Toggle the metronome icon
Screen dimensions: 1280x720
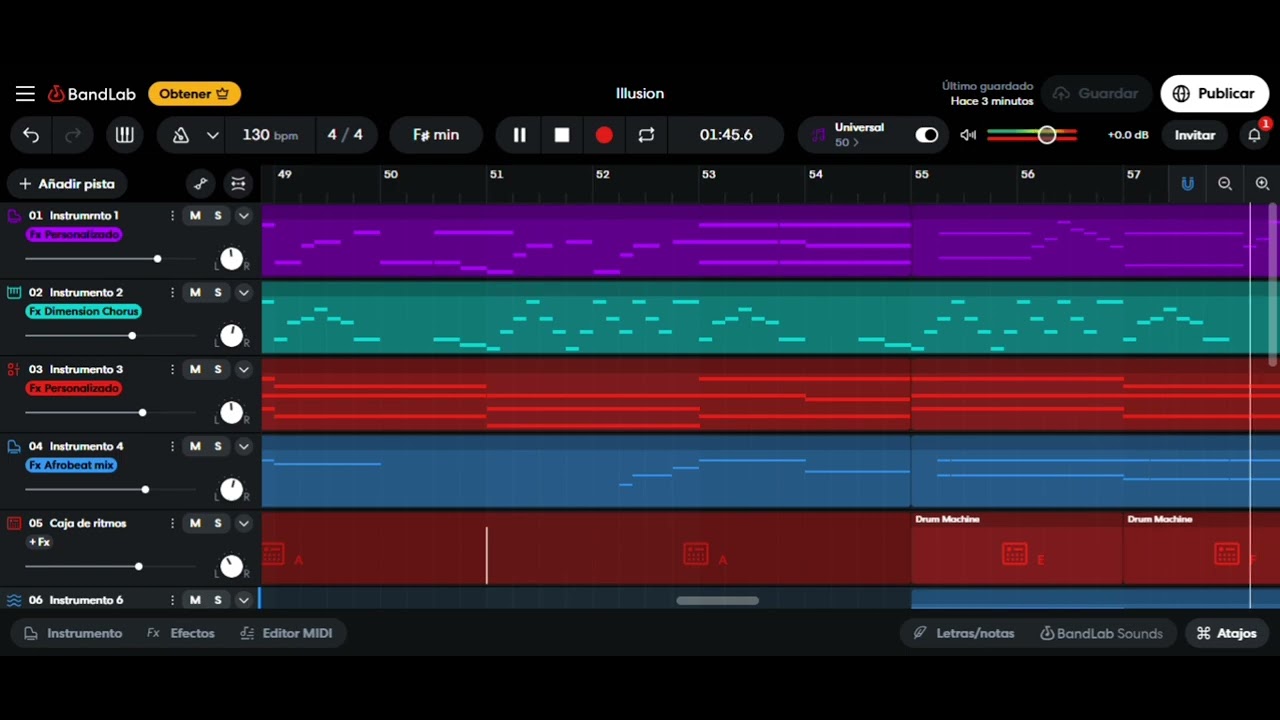tap(181, 135)
